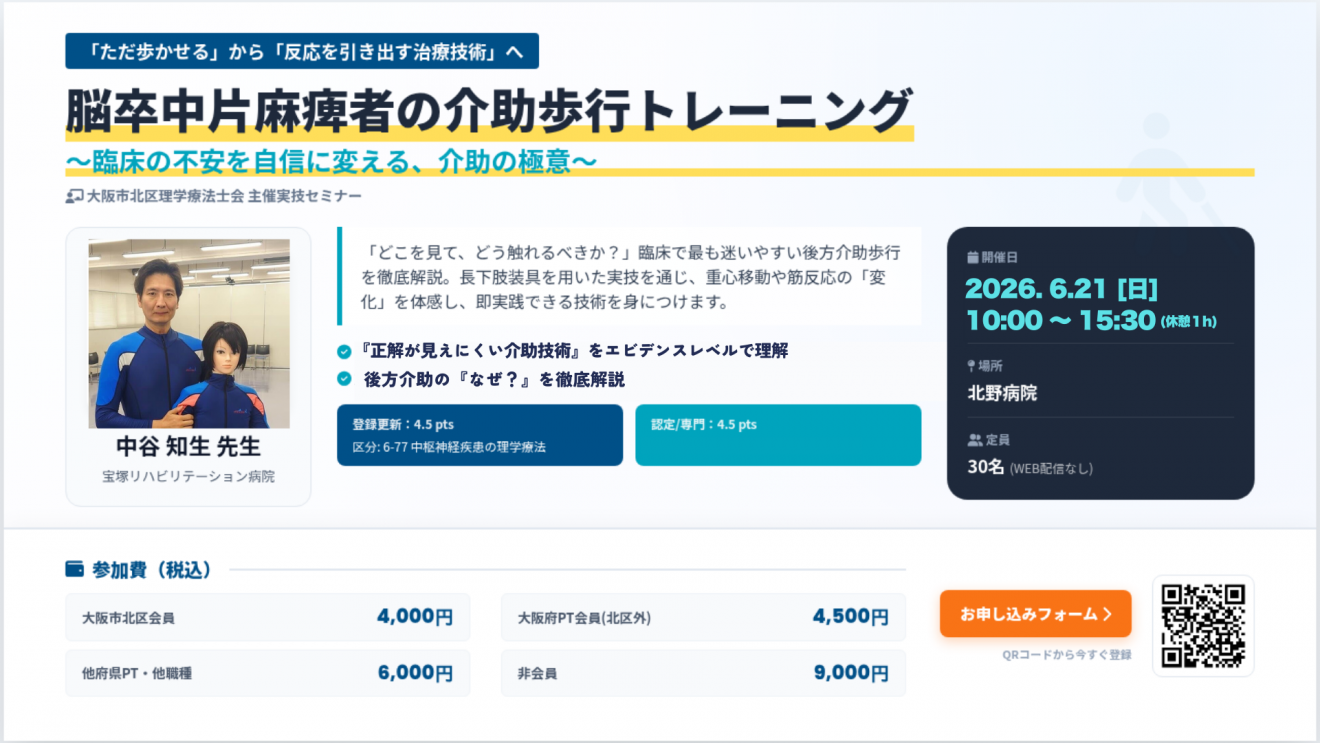The image size is (1320, 743).
Task: Select the 認定/専門 4.5 pts teal card
Action: pos(778,435)
